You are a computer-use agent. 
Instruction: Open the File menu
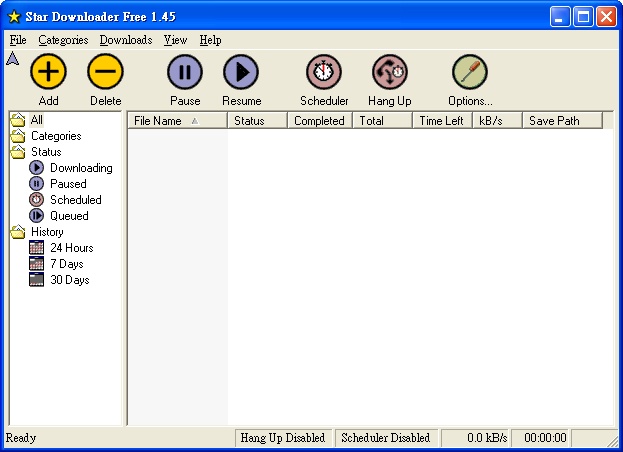click(x=18, y=40)
